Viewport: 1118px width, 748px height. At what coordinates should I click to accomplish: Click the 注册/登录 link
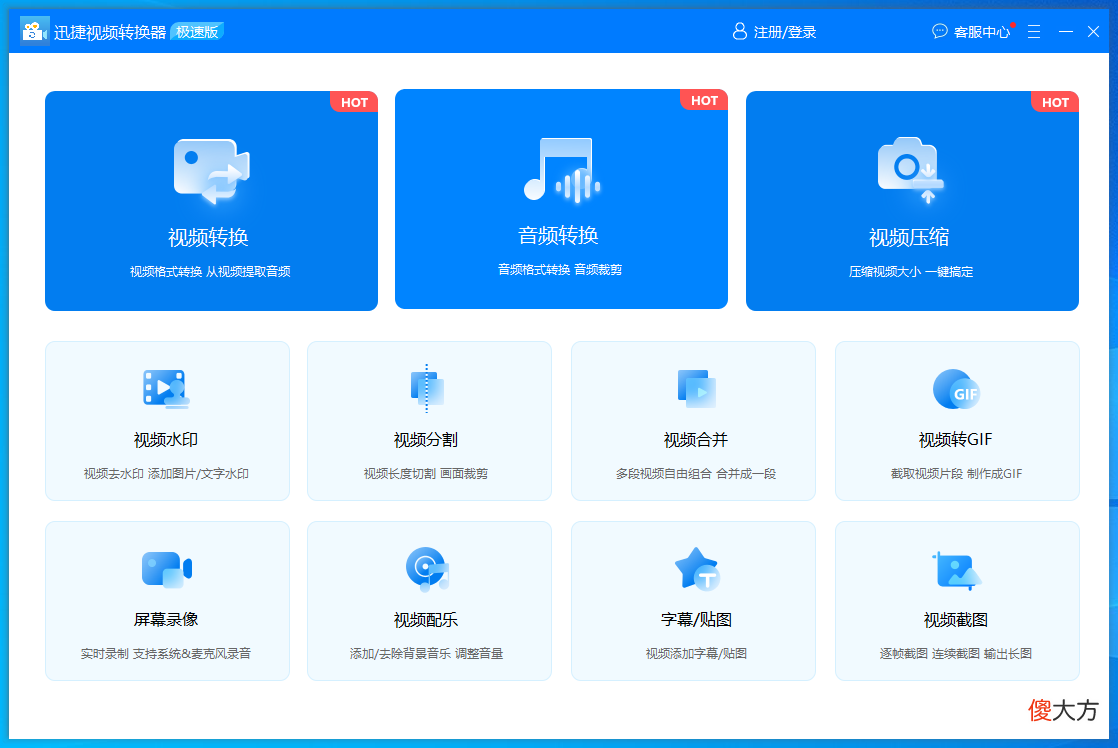[784, 32]
